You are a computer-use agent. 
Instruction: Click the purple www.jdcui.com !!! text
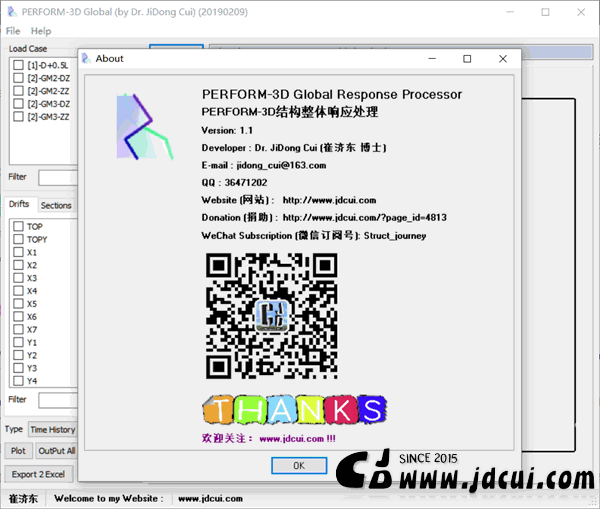297,439
